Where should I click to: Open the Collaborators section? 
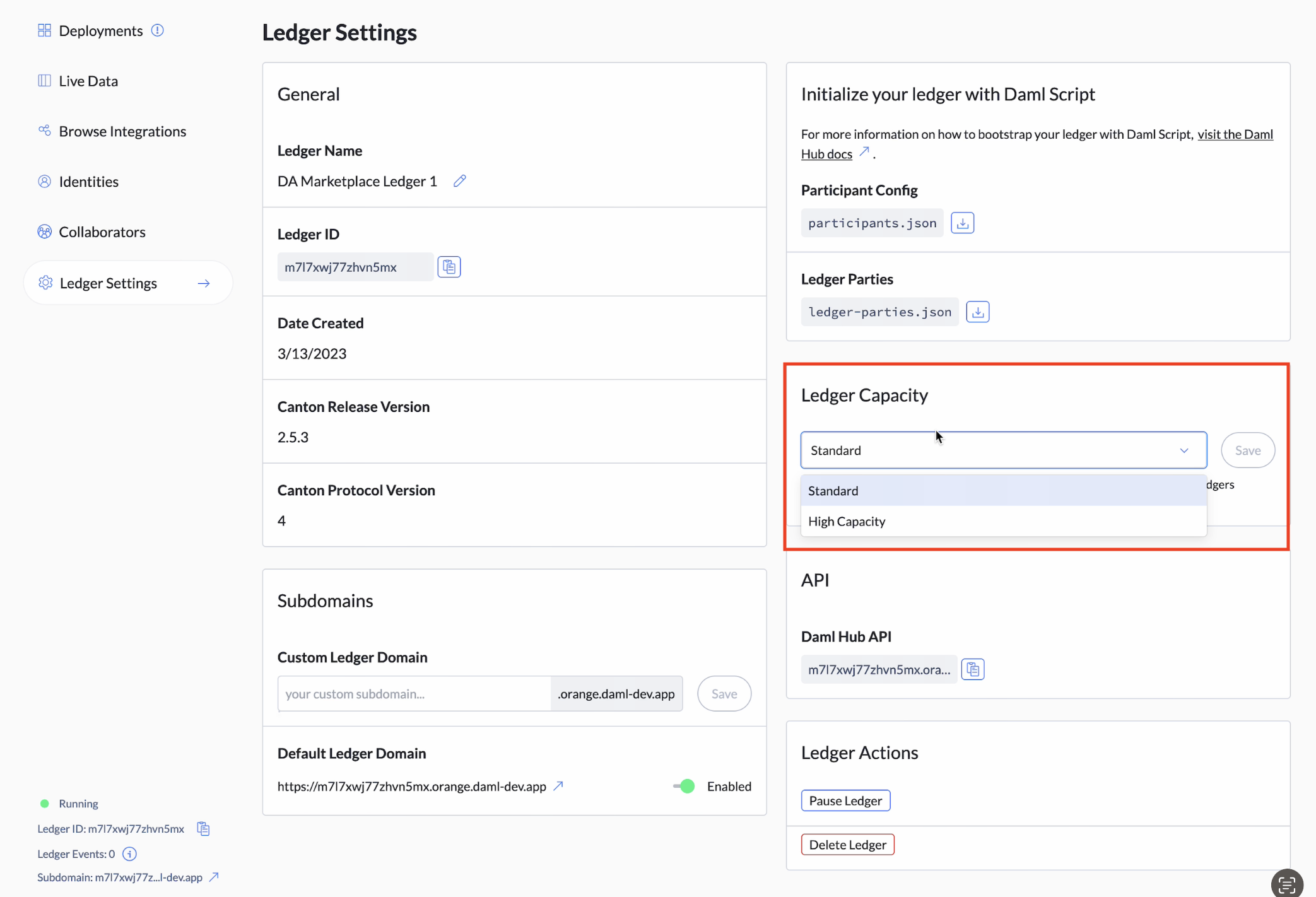102,232
